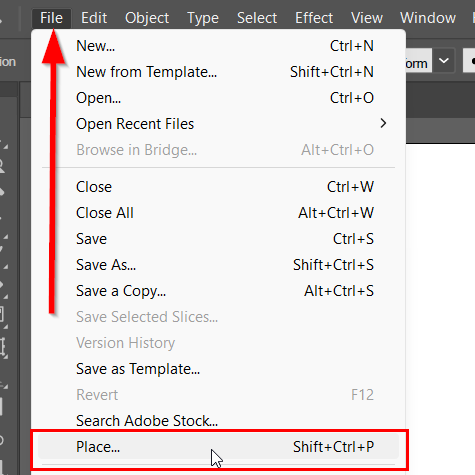Choose Place… from the File menu

point(218,447)
